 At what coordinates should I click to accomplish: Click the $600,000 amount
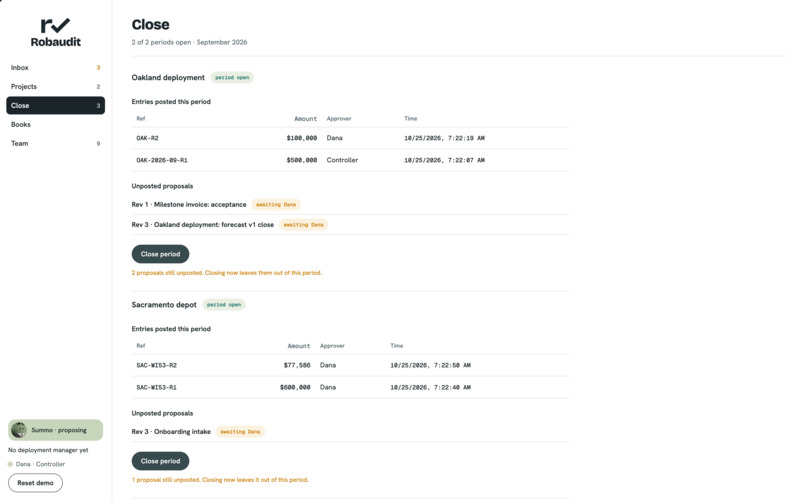coord(295,387)
